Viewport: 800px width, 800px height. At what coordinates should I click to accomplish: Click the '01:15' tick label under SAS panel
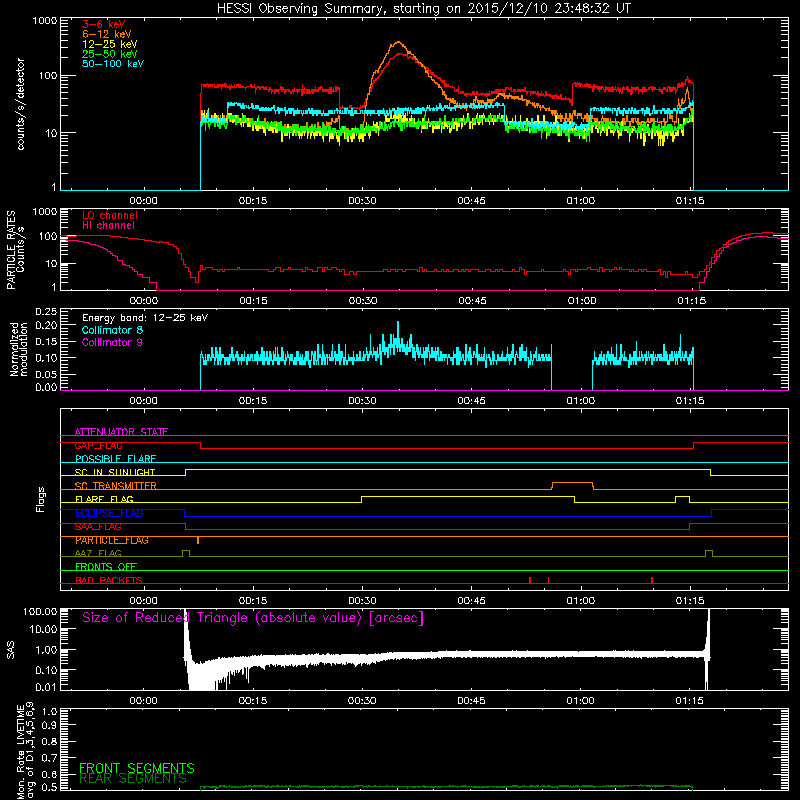click(689, 701)
